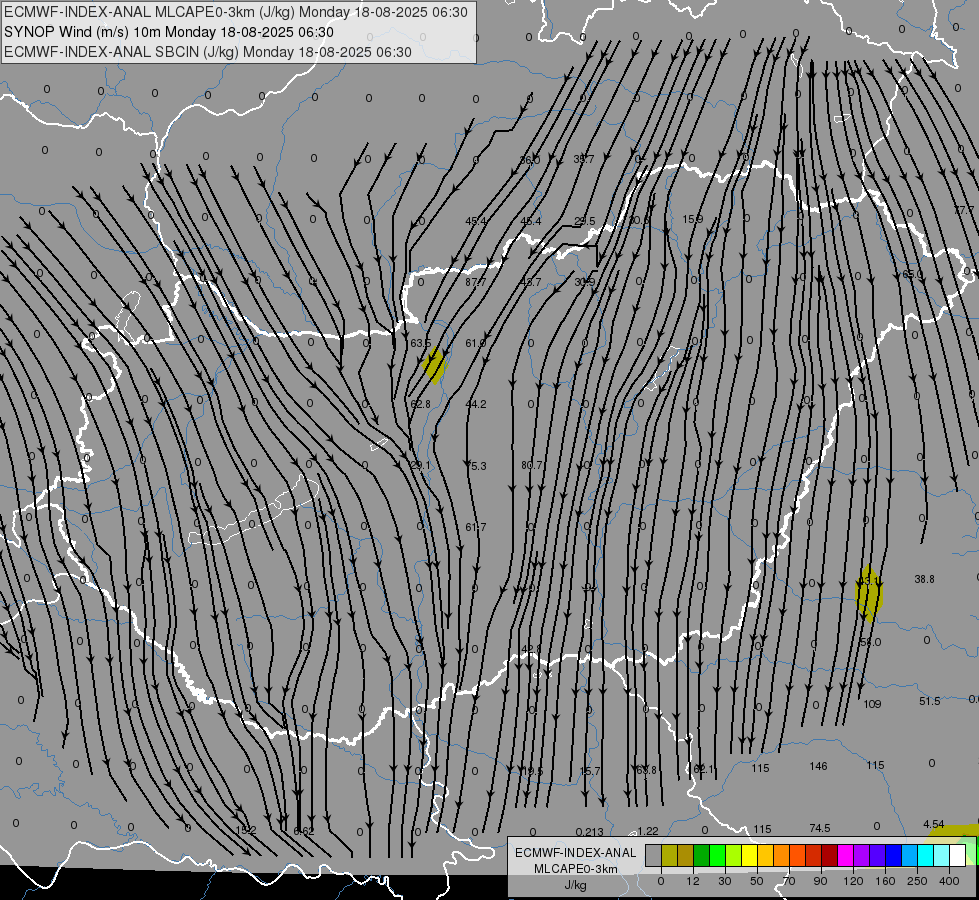Click the 80.7 grid value
This screenshot has width=979, height=900.
coord(531,465)
